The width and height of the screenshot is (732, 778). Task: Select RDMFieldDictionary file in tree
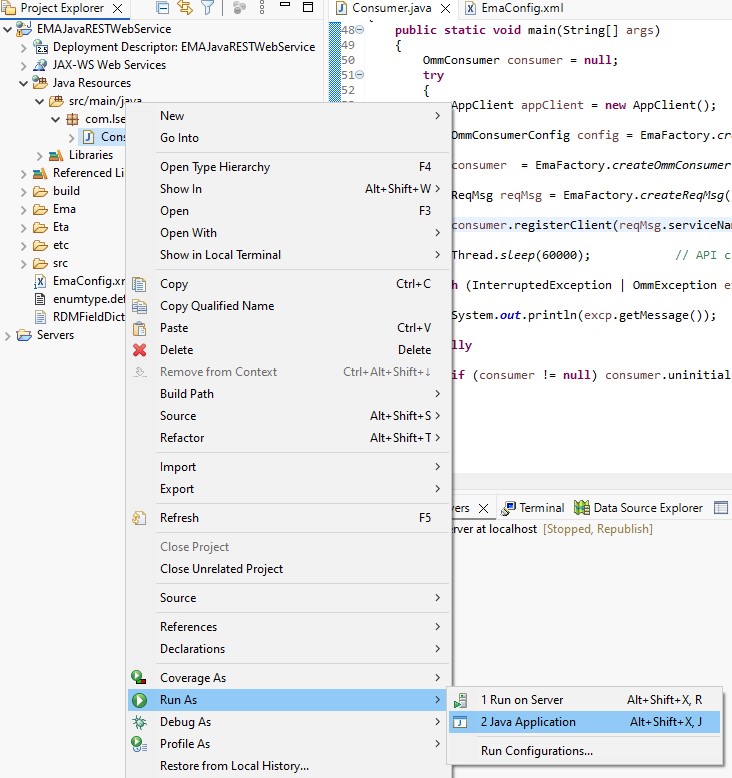click(88, 317)
